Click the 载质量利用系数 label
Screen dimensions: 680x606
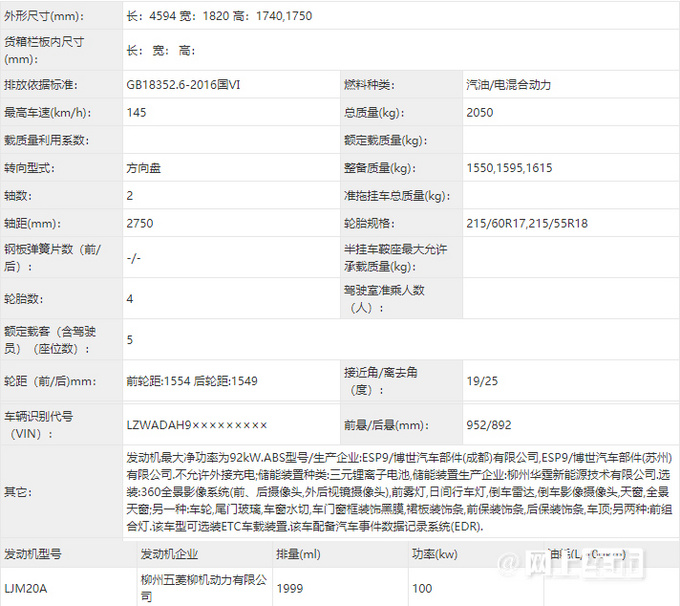pos(46,140)
